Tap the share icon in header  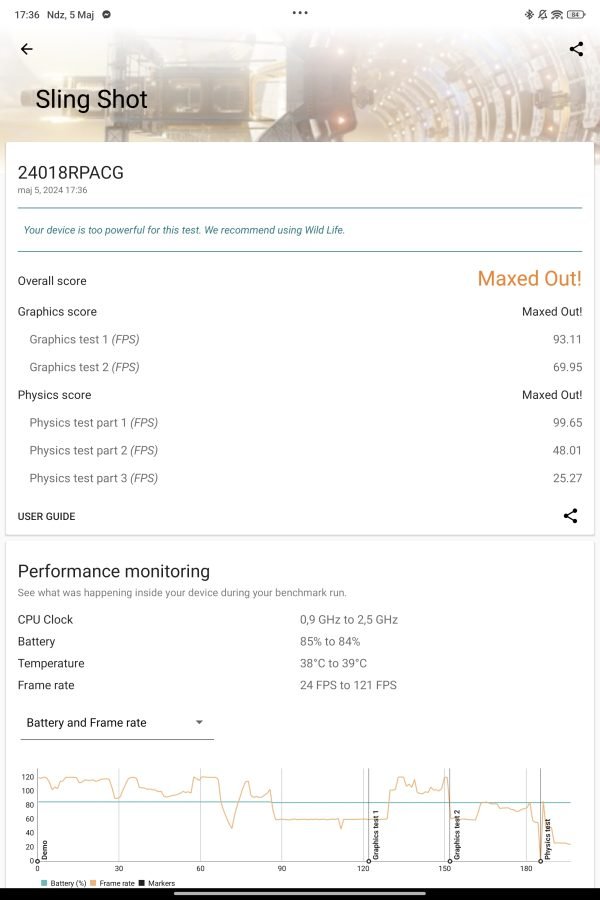tap(576, 49)
